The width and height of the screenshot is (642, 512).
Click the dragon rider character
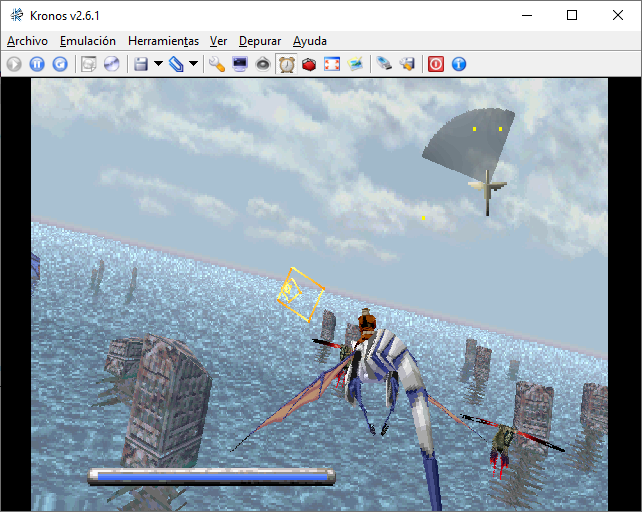[x=367, y=324]
